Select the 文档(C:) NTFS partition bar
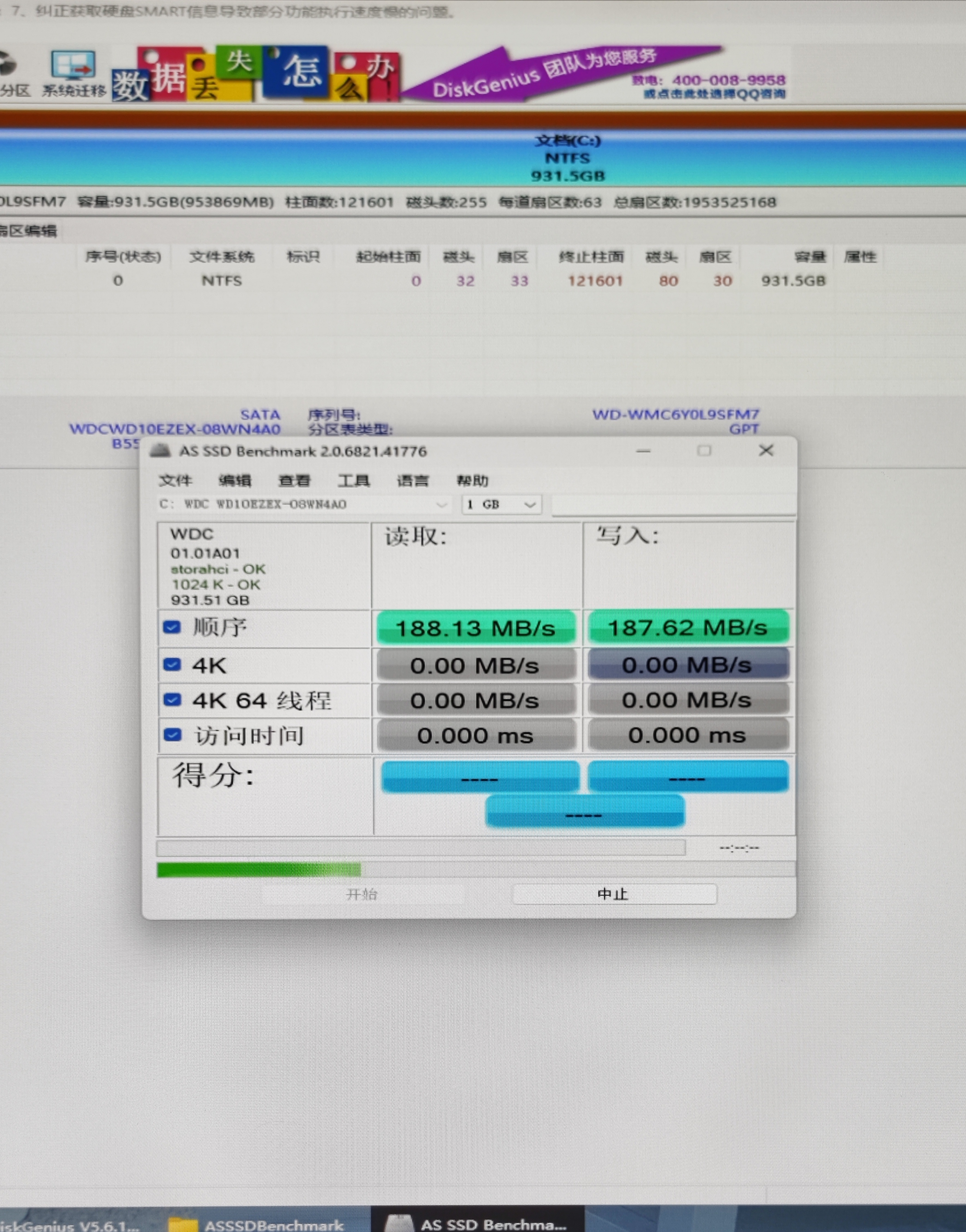 [x=483, y=158]
